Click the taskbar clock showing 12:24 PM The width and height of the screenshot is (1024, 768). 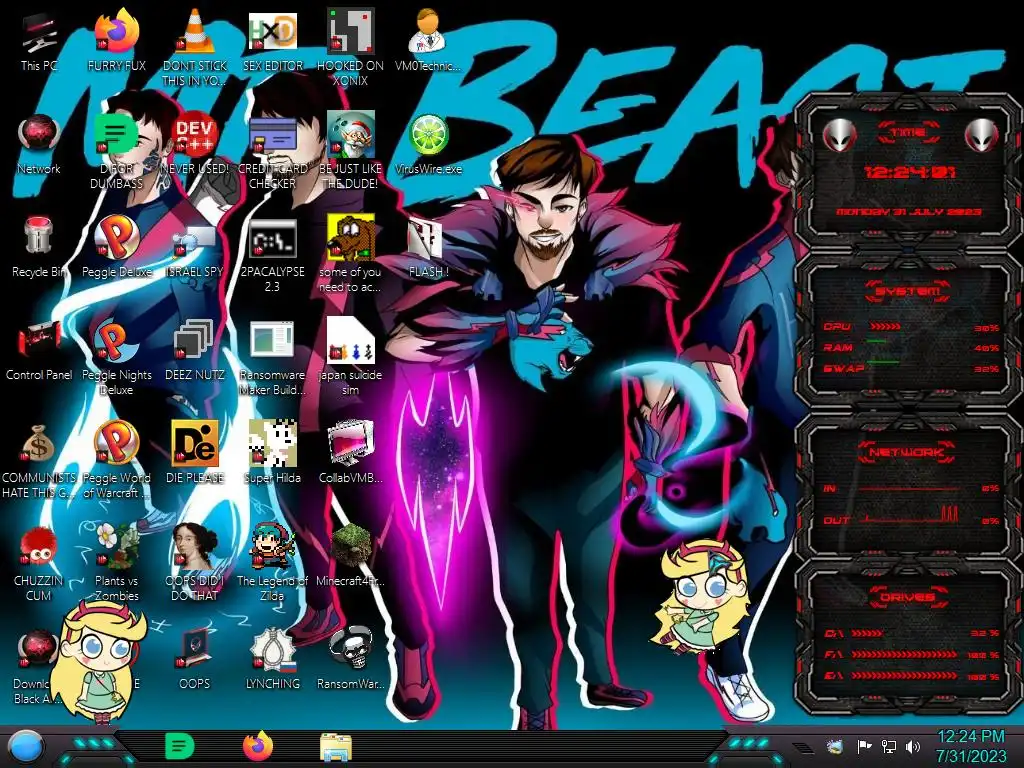(x=971, y=746)
